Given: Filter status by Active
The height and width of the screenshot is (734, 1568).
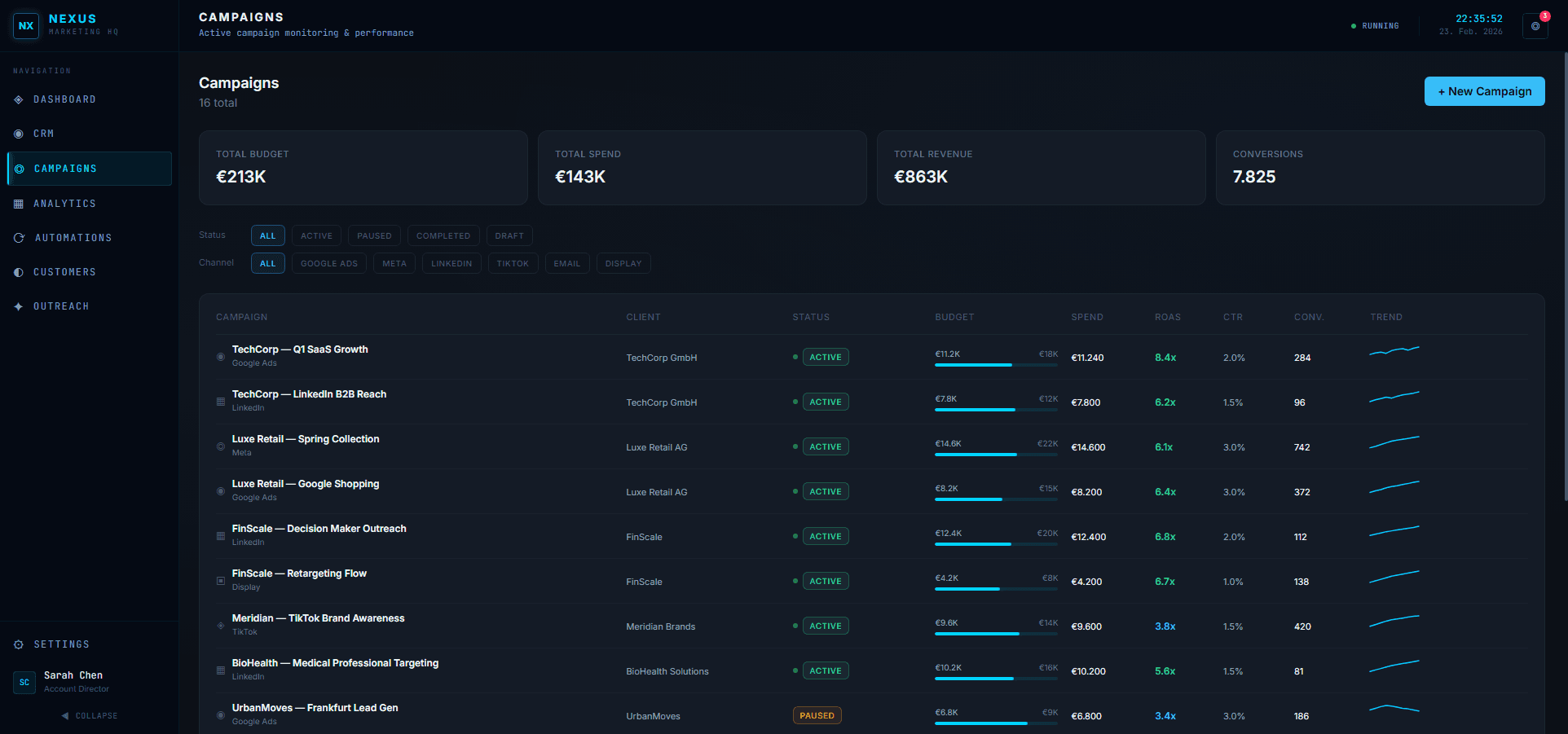Looking at the screenshot, I should [x=316, y=235].
